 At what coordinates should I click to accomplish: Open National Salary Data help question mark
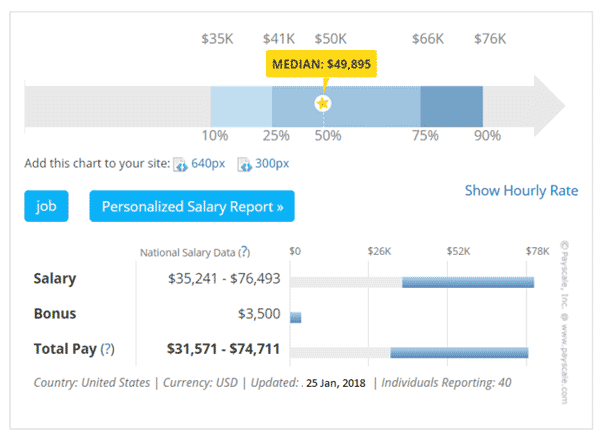point(245,252)
